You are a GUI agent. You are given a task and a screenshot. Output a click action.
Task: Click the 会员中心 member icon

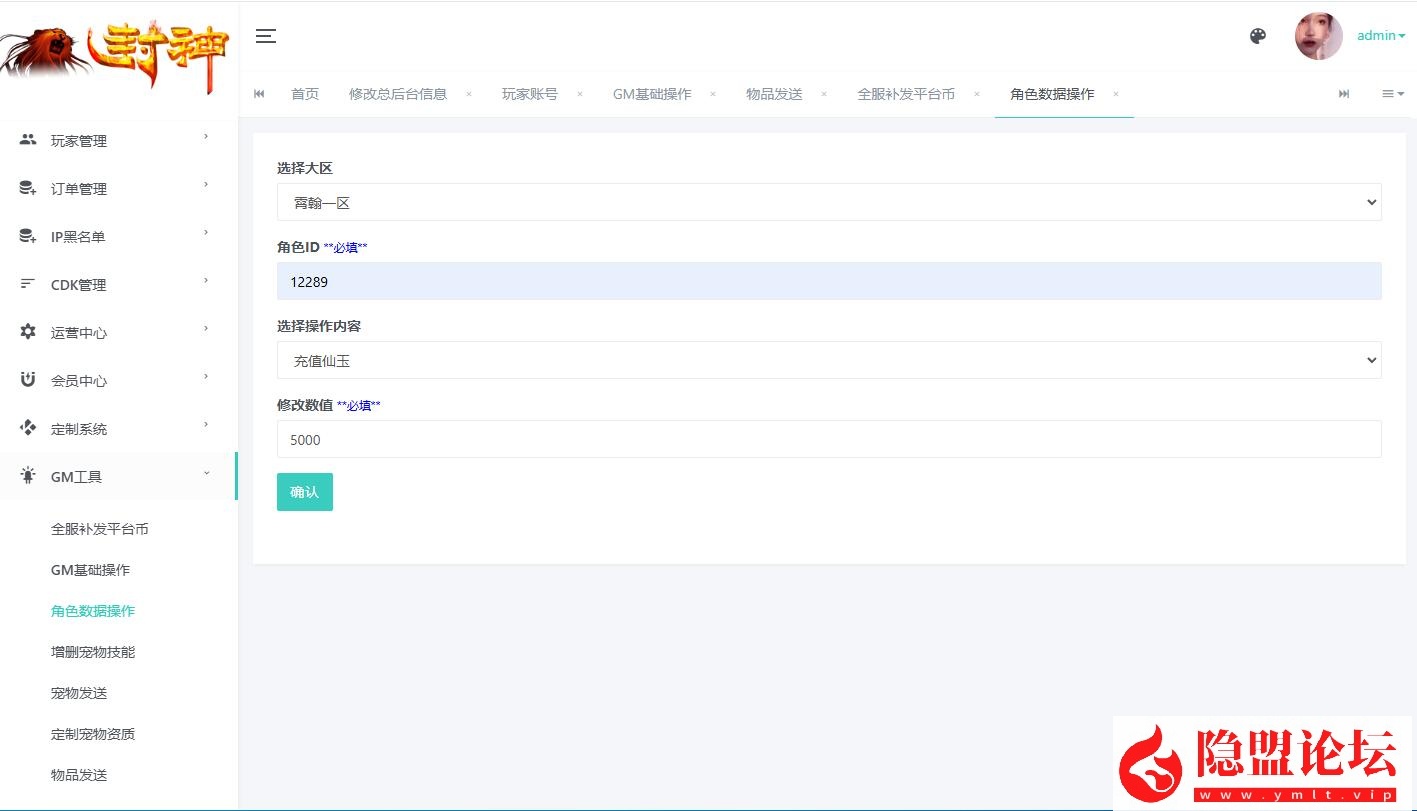(x=27, y=380)
